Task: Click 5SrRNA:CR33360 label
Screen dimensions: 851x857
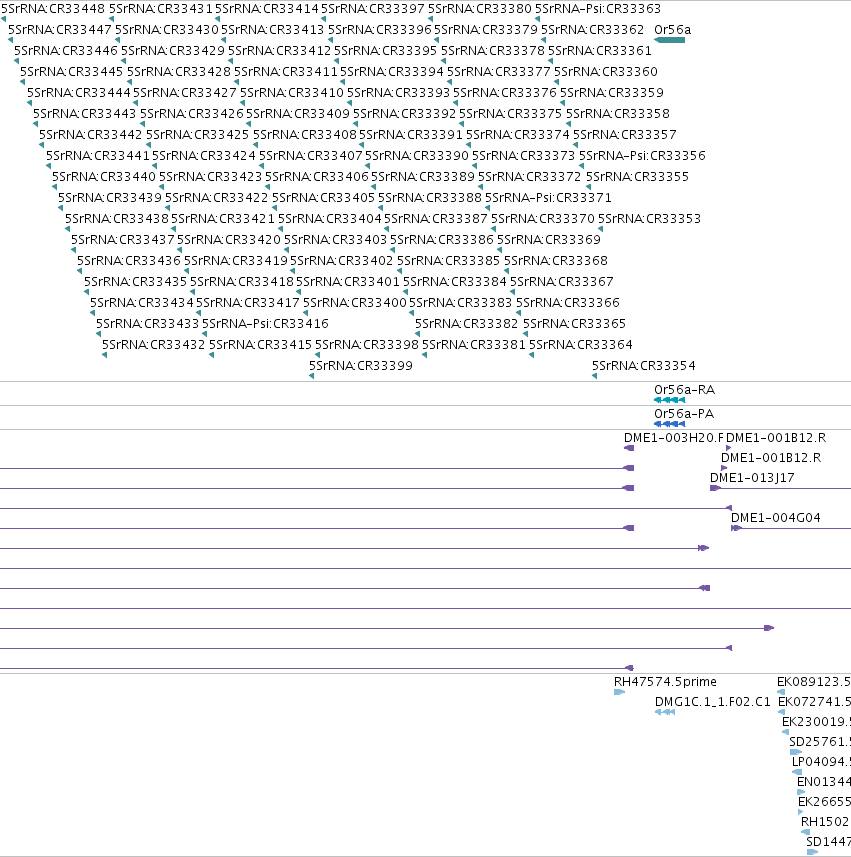Action: tap(606, 72)
